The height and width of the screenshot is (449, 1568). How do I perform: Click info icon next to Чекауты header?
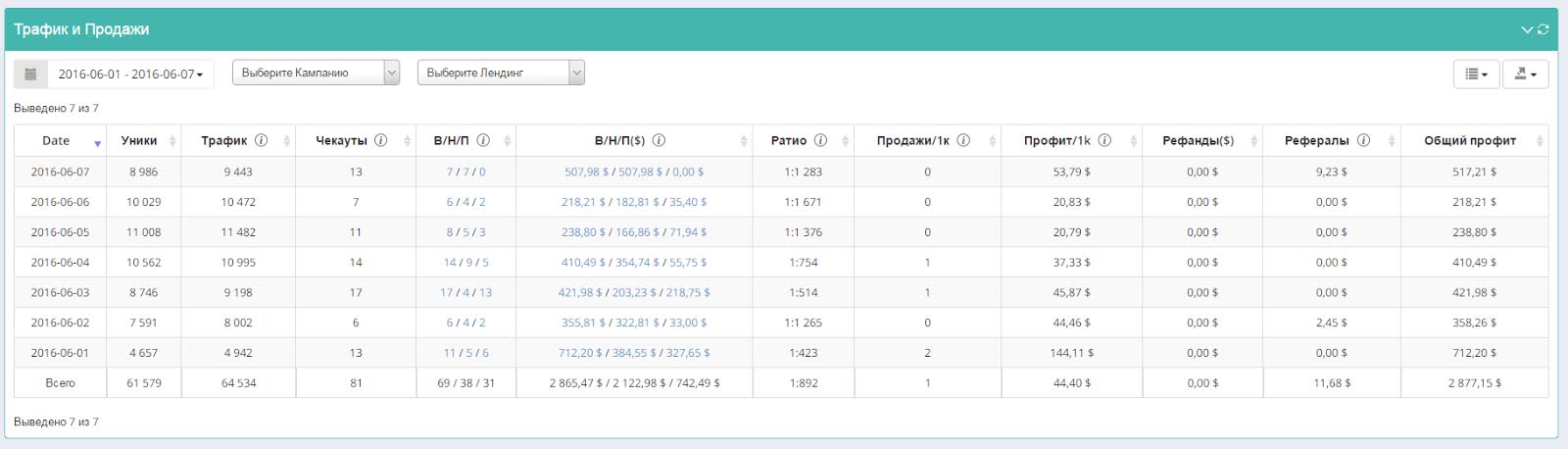[x=380, y=140]
